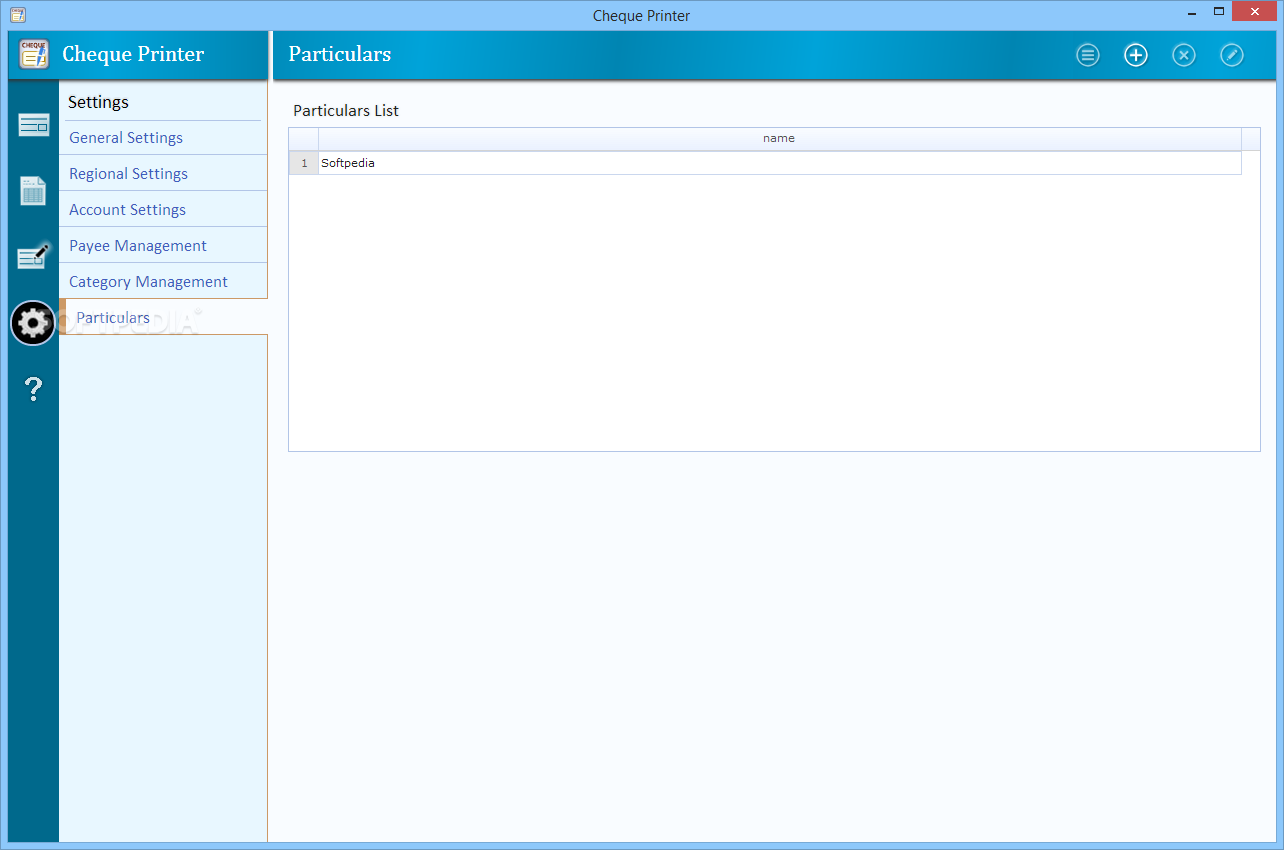Maximize the Cheque Printer window

[x=1219, y=12]
